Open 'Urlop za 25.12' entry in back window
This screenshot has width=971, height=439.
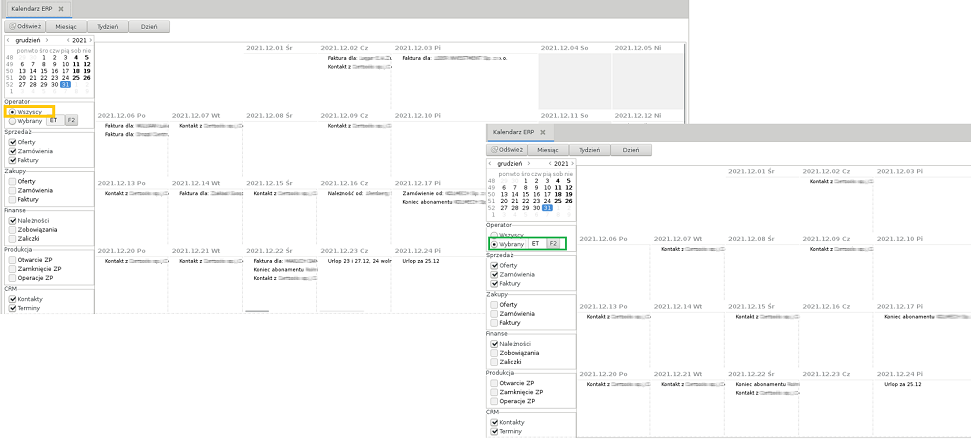tap(421, 261)
